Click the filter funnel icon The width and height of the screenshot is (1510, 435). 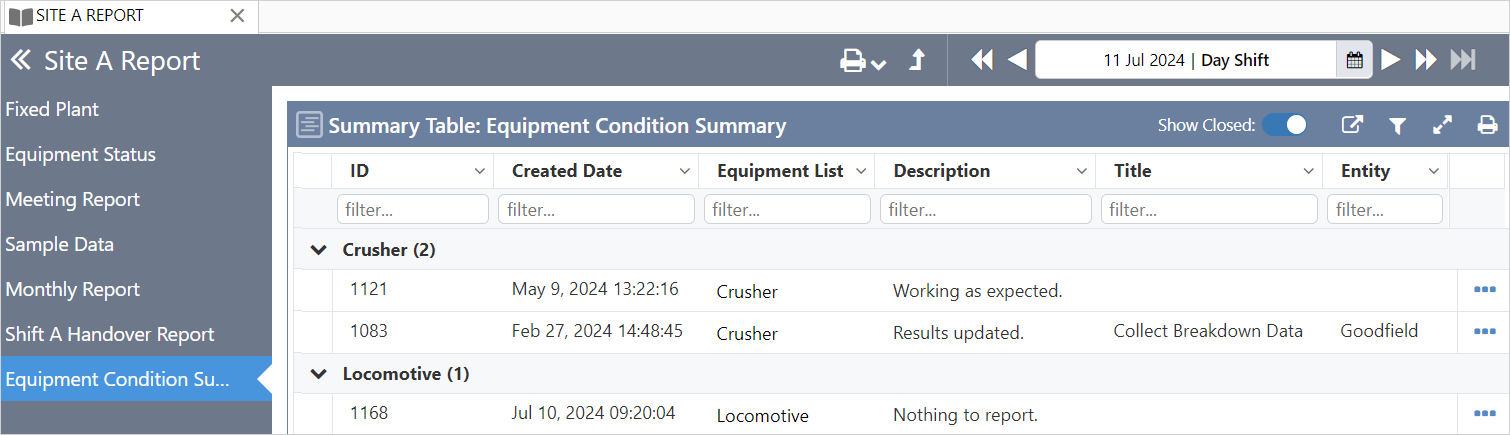pos(1398,125)
